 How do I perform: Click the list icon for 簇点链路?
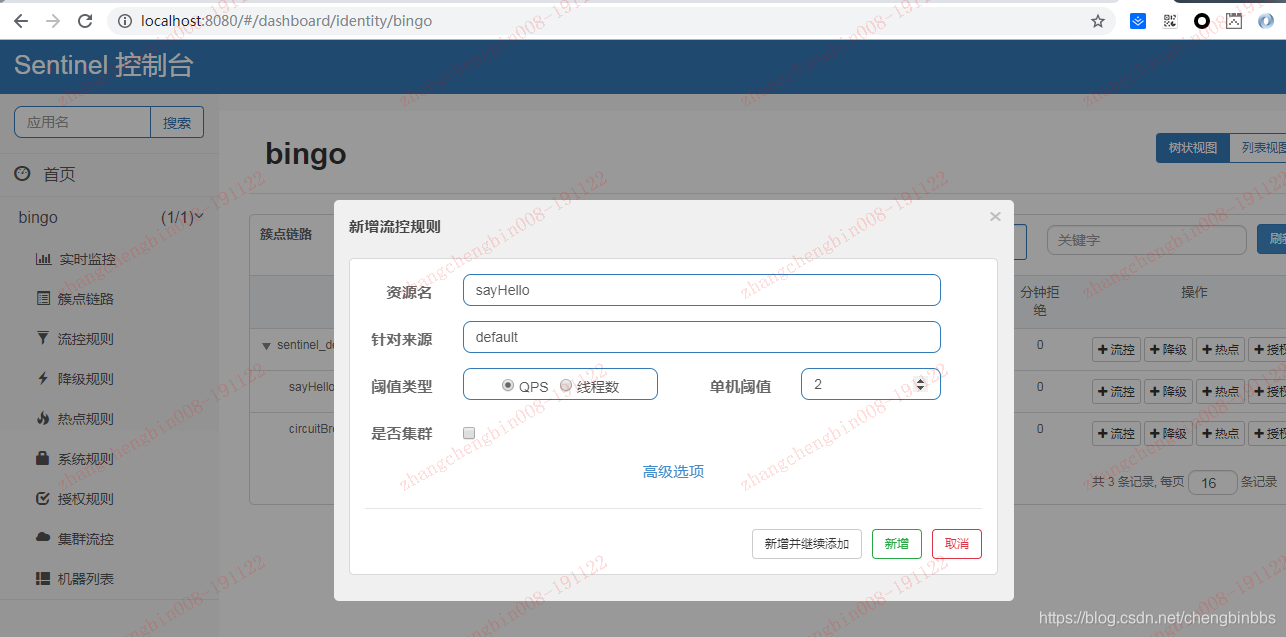point(43,298)
